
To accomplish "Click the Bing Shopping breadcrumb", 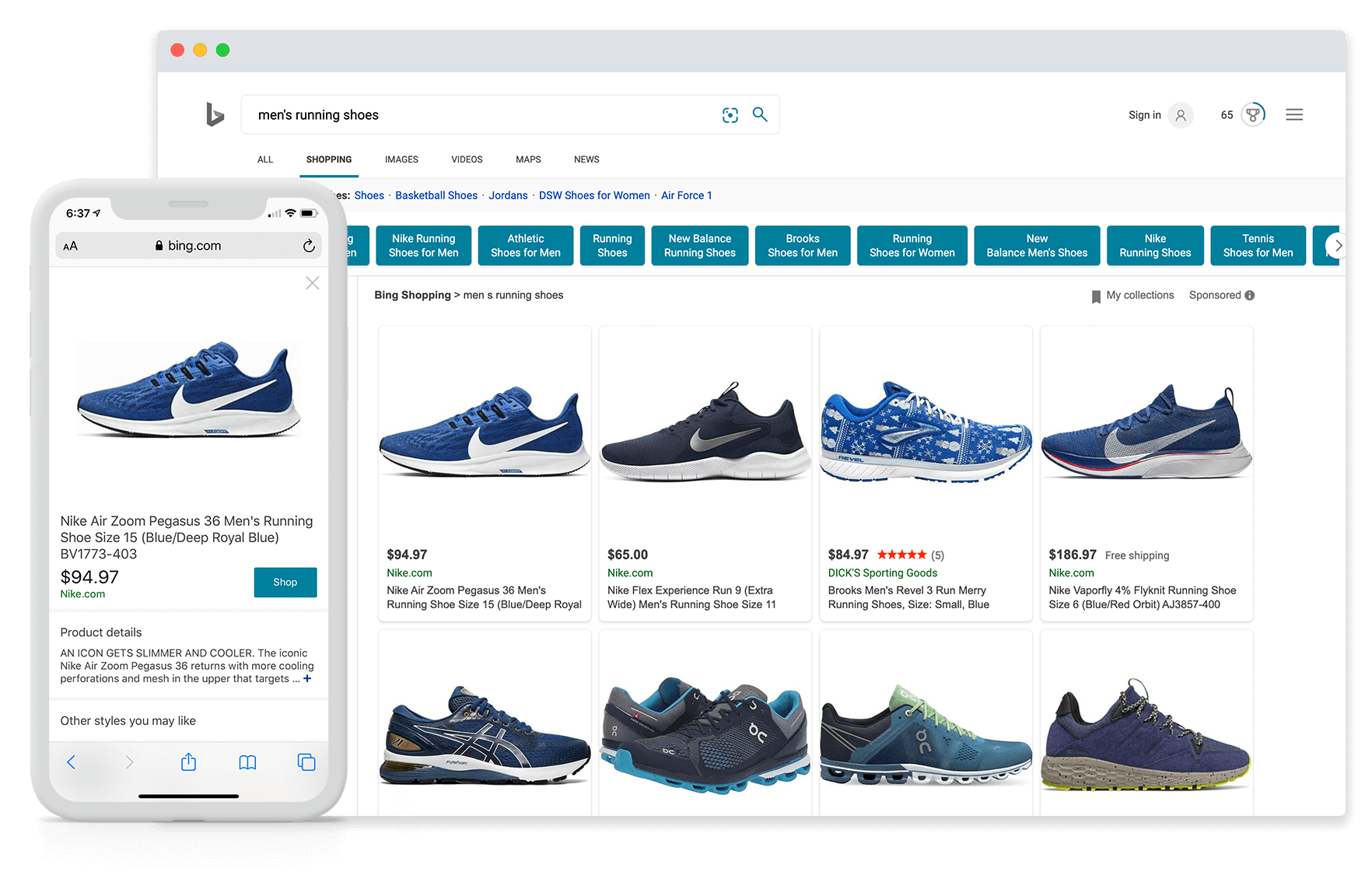I will tap(412, 296).
